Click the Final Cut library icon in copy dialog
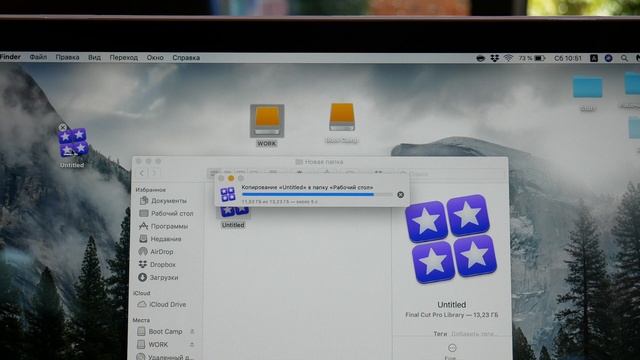640x360 pixels. click(228, 194)
